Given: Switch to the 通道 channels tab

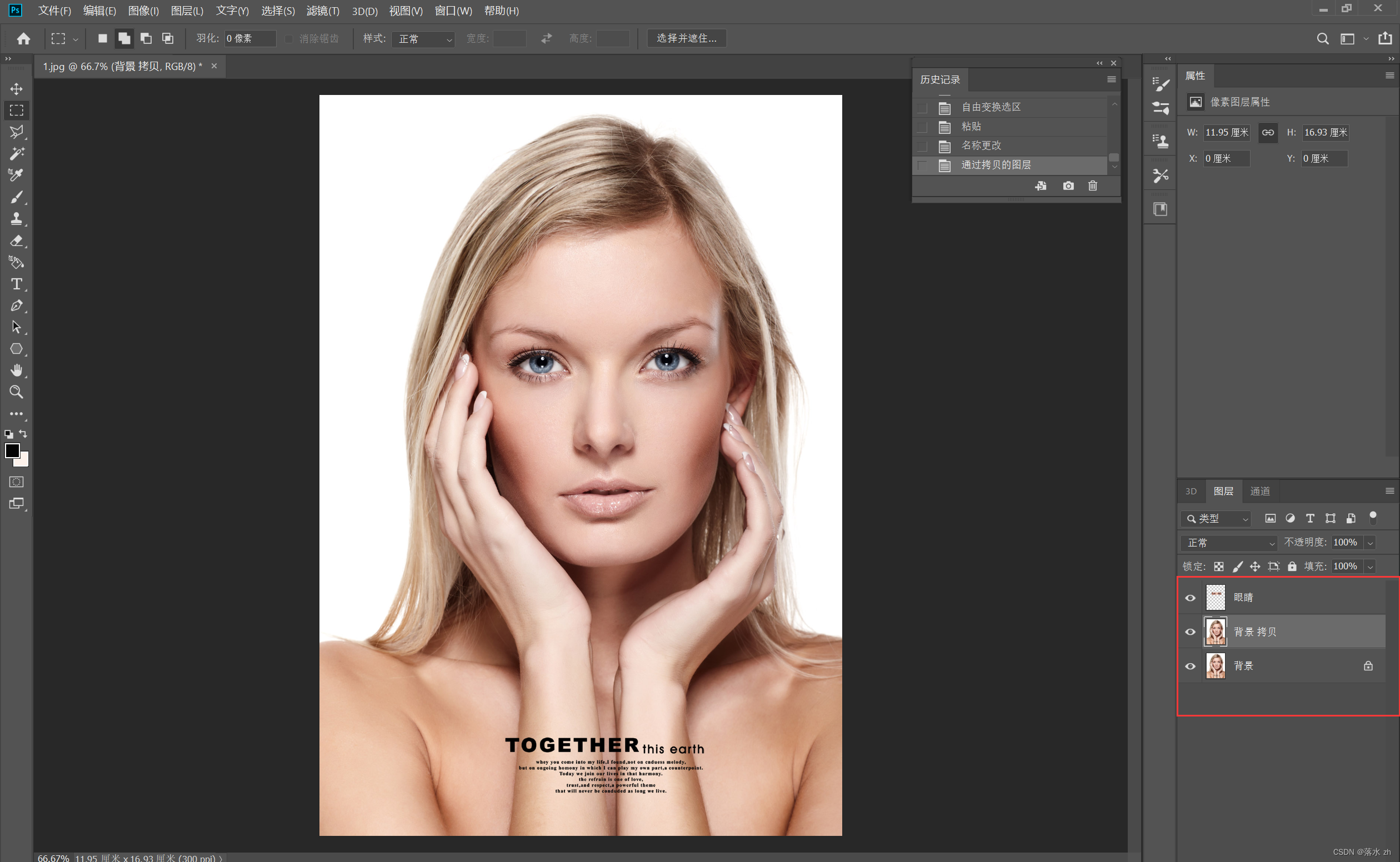Looking at the screenshot, I should click(1259, 492).
